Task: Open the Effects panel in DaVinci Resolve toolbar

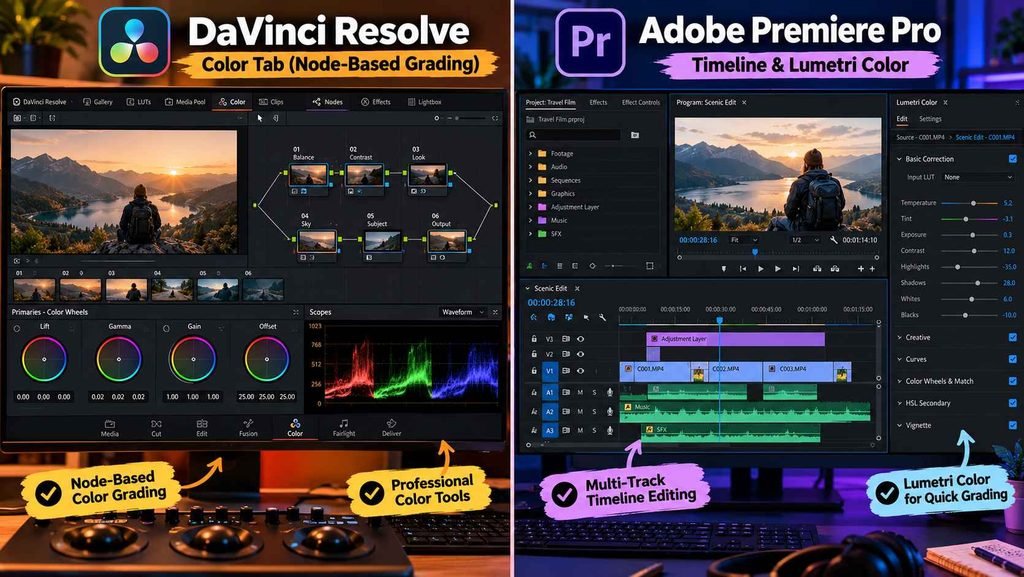Action: (376, 102)
